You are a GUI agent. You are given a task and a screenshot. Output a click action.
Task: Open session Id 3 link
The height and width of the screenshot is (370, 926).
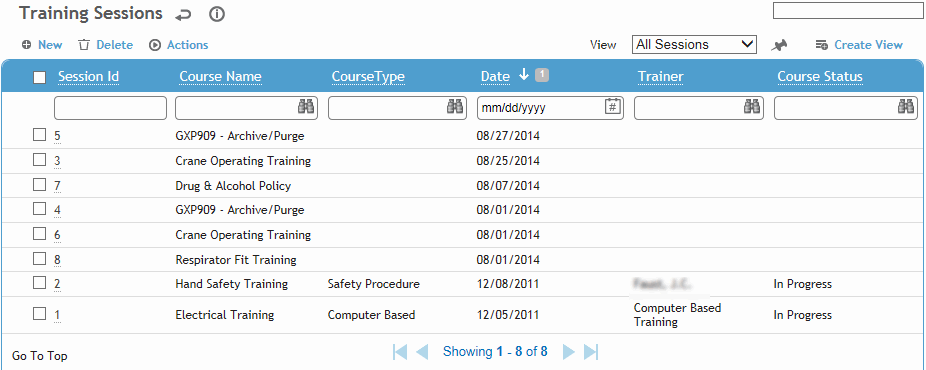coord(57,161)
